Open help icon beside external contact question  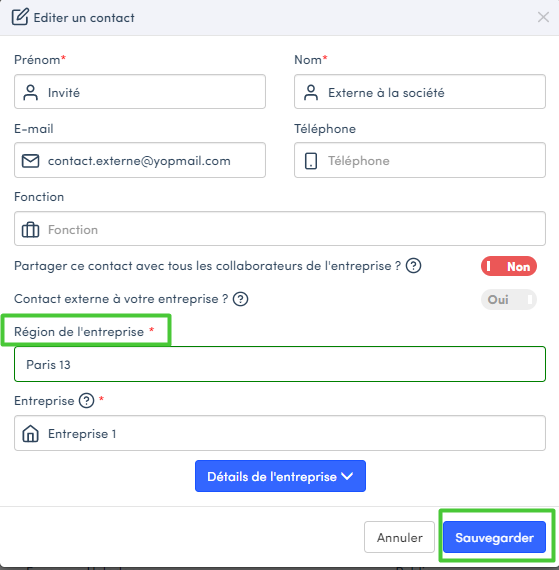pyautogui.click(x=240, y=299)
